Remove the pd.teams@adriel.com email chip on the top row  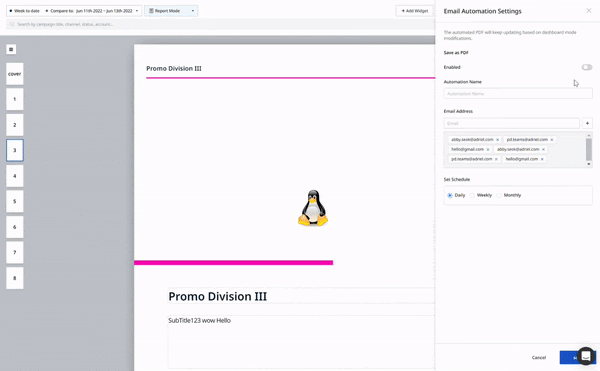552,140
